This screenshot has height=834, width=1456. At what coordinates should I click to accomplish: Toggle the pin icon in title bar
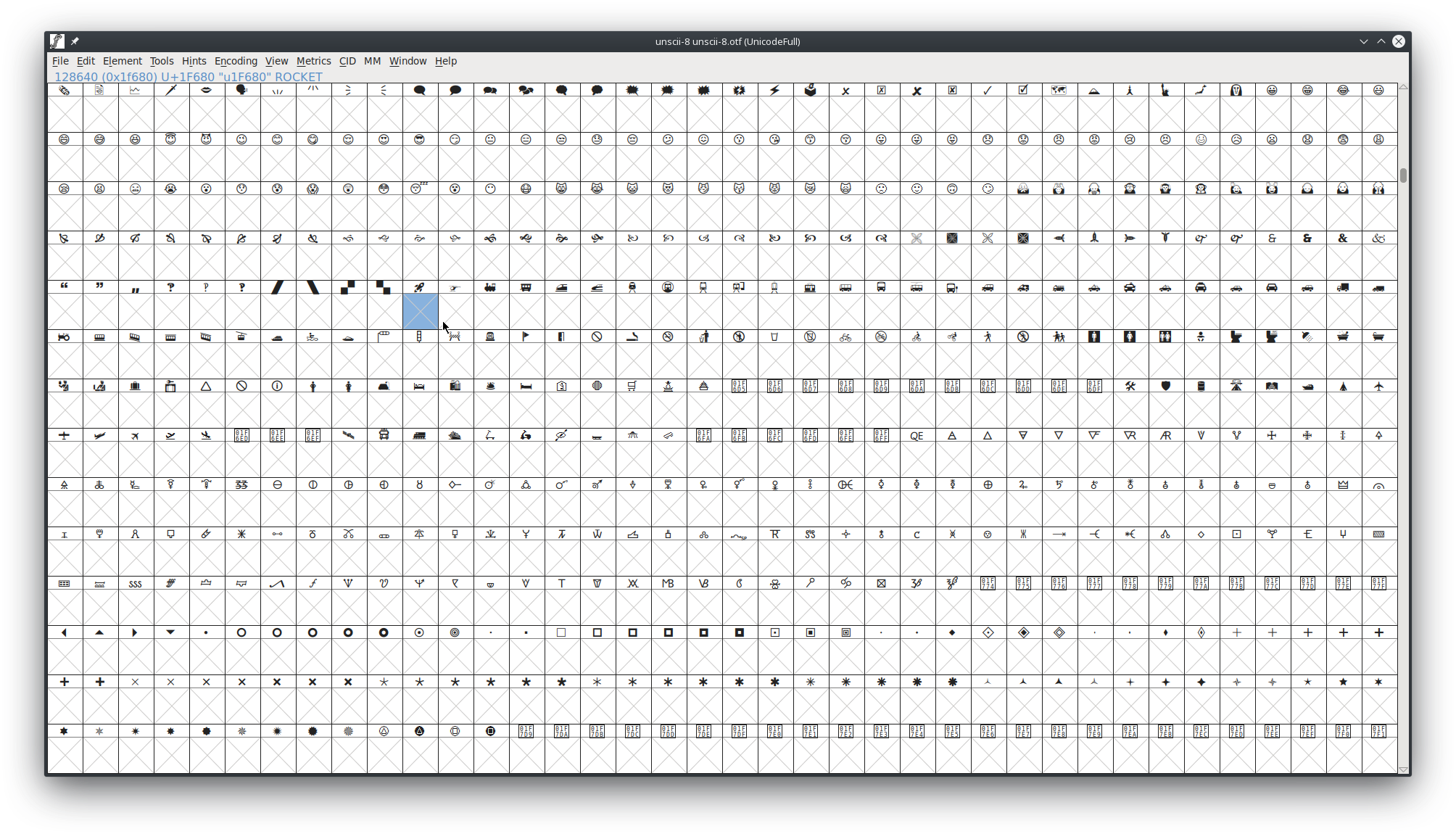(x=75, y=41)
